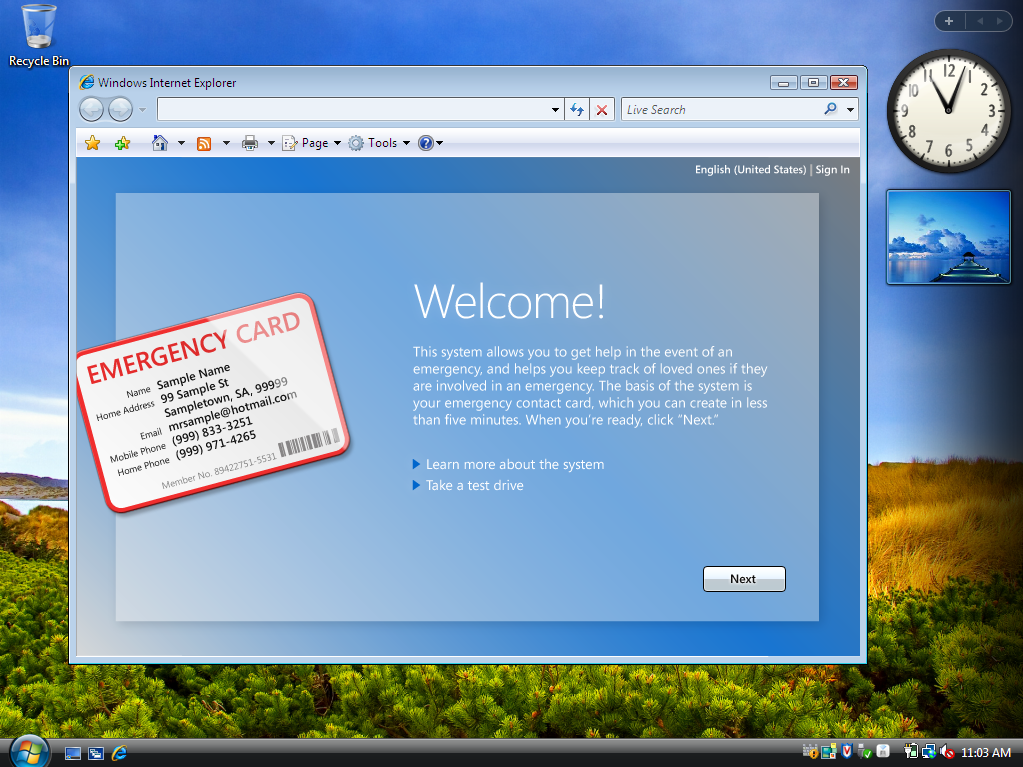Click the browser Forward arrow button
Screen dimensions: 1023x767
coord(120,110)
